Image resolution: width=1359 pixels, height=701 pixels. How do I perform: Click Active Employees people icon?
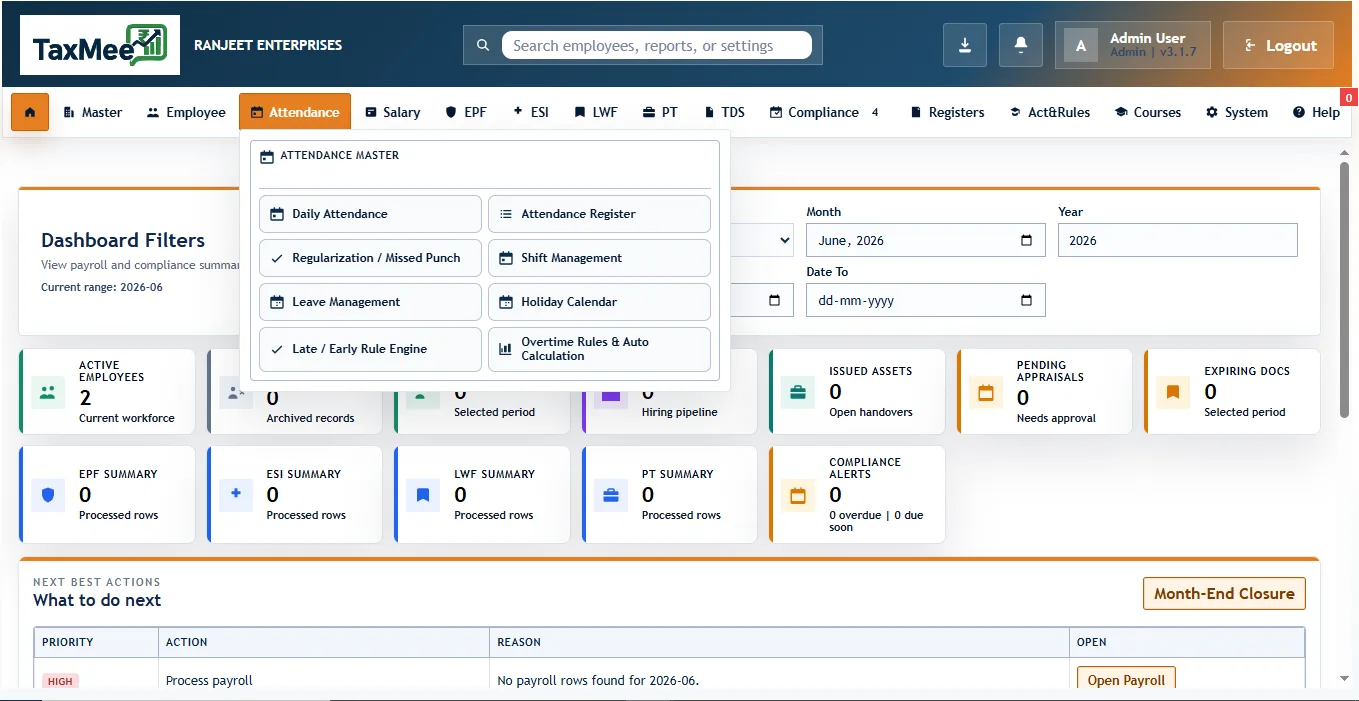click(x=48, y=392)
